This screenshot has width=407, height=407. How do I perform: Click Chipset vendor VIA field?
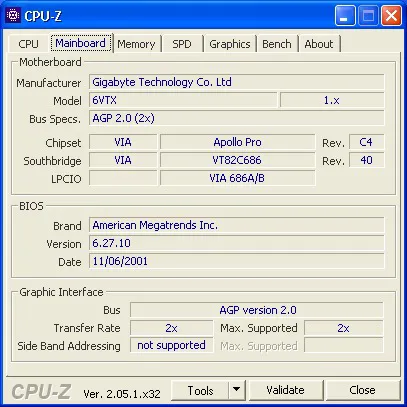[123, 142]
